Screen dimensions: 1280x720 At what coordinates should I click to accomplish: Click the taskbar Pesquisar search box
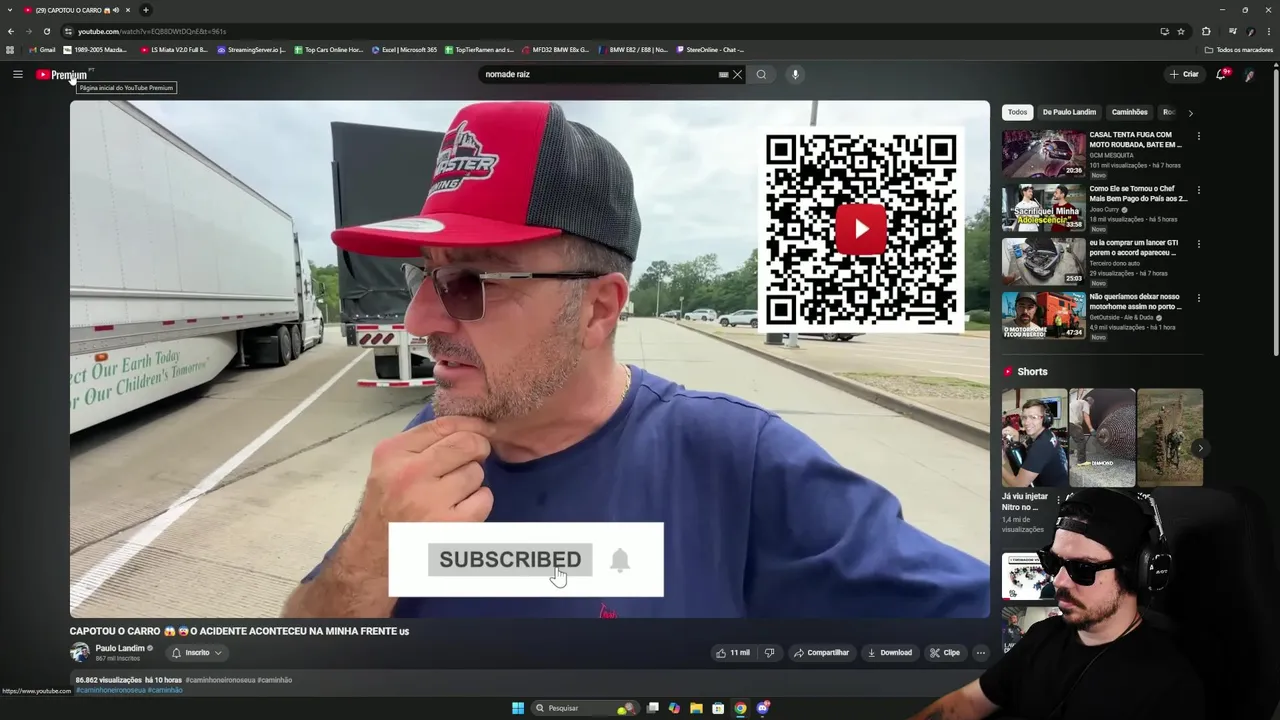tap(585, 708)
